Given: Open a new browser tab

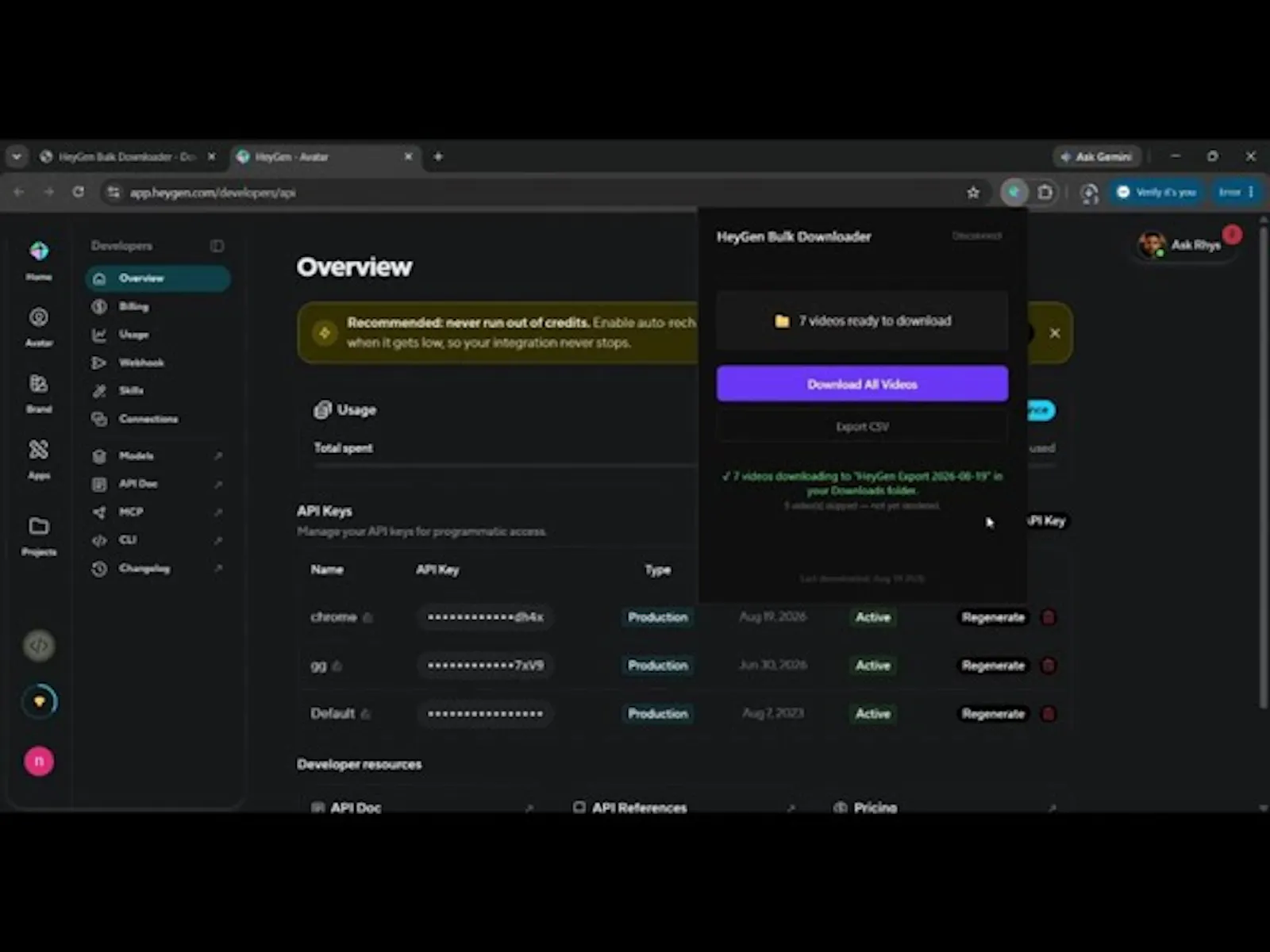Looking at the screenshot, I should point(438,157).
